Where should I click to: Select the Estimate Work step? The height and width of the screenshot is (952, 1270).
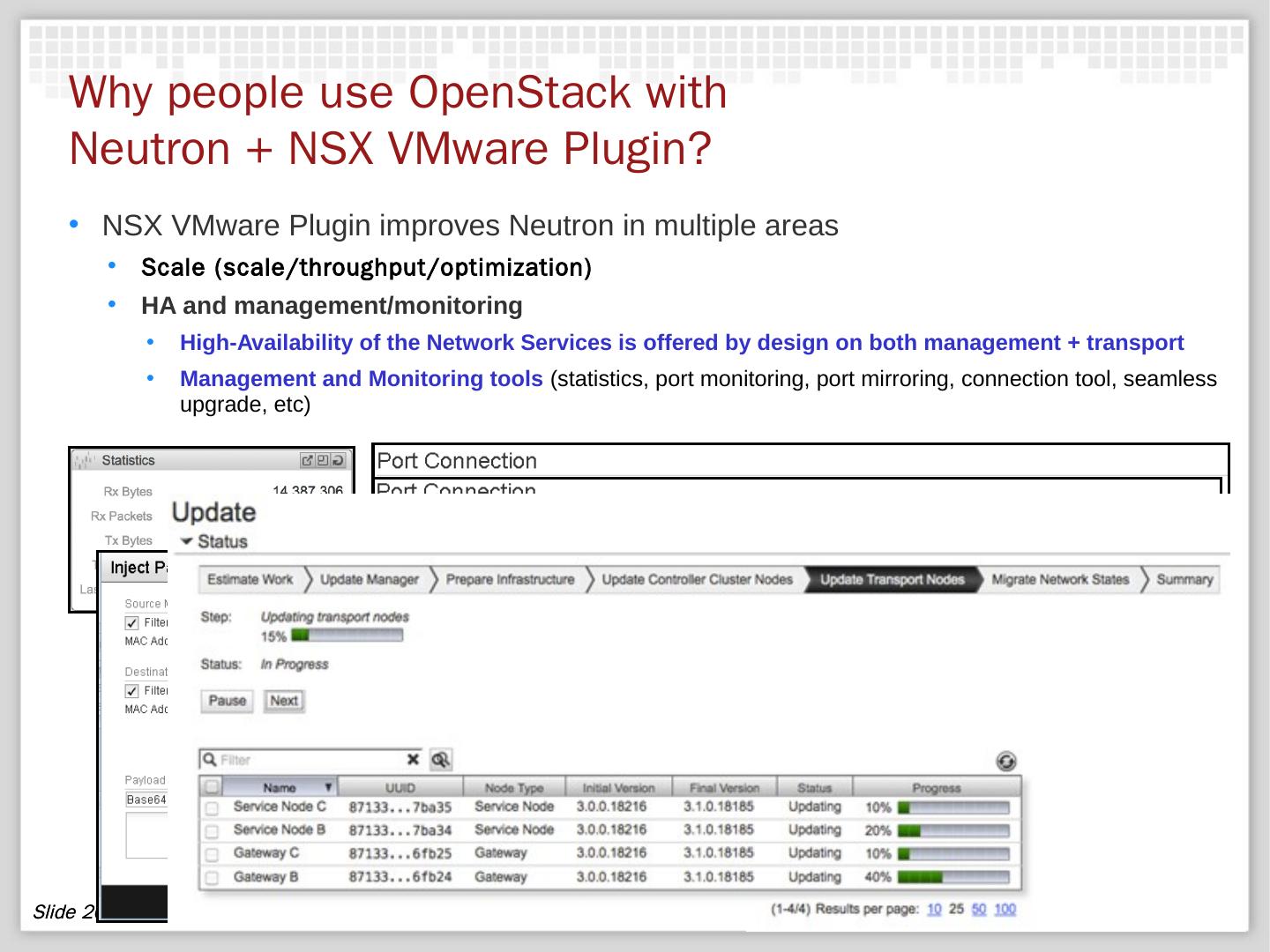click(250, 579)
